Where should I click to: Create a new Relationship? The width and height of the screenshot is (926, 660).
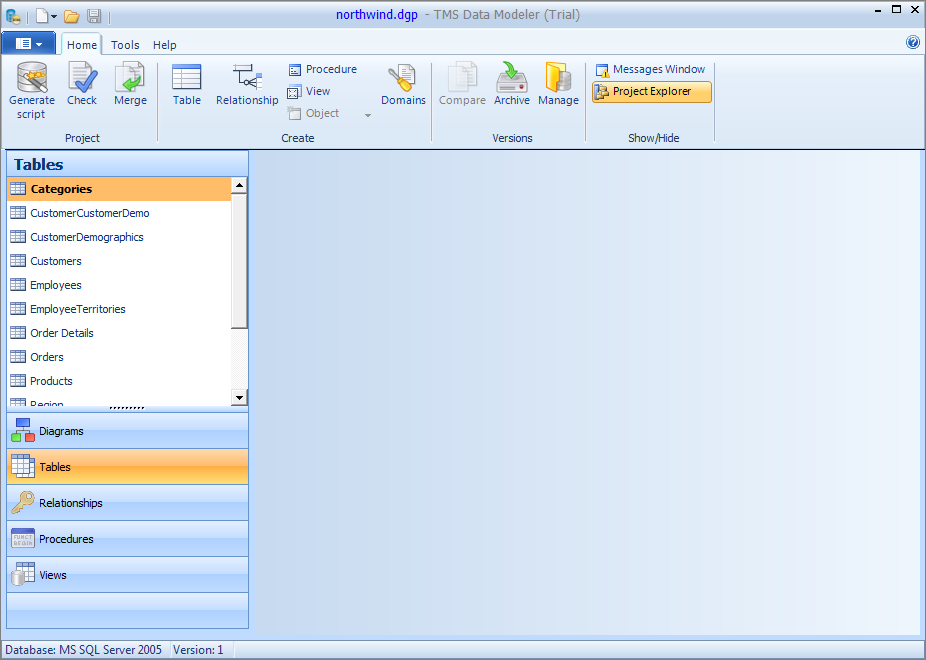click(x=247, y=84)
